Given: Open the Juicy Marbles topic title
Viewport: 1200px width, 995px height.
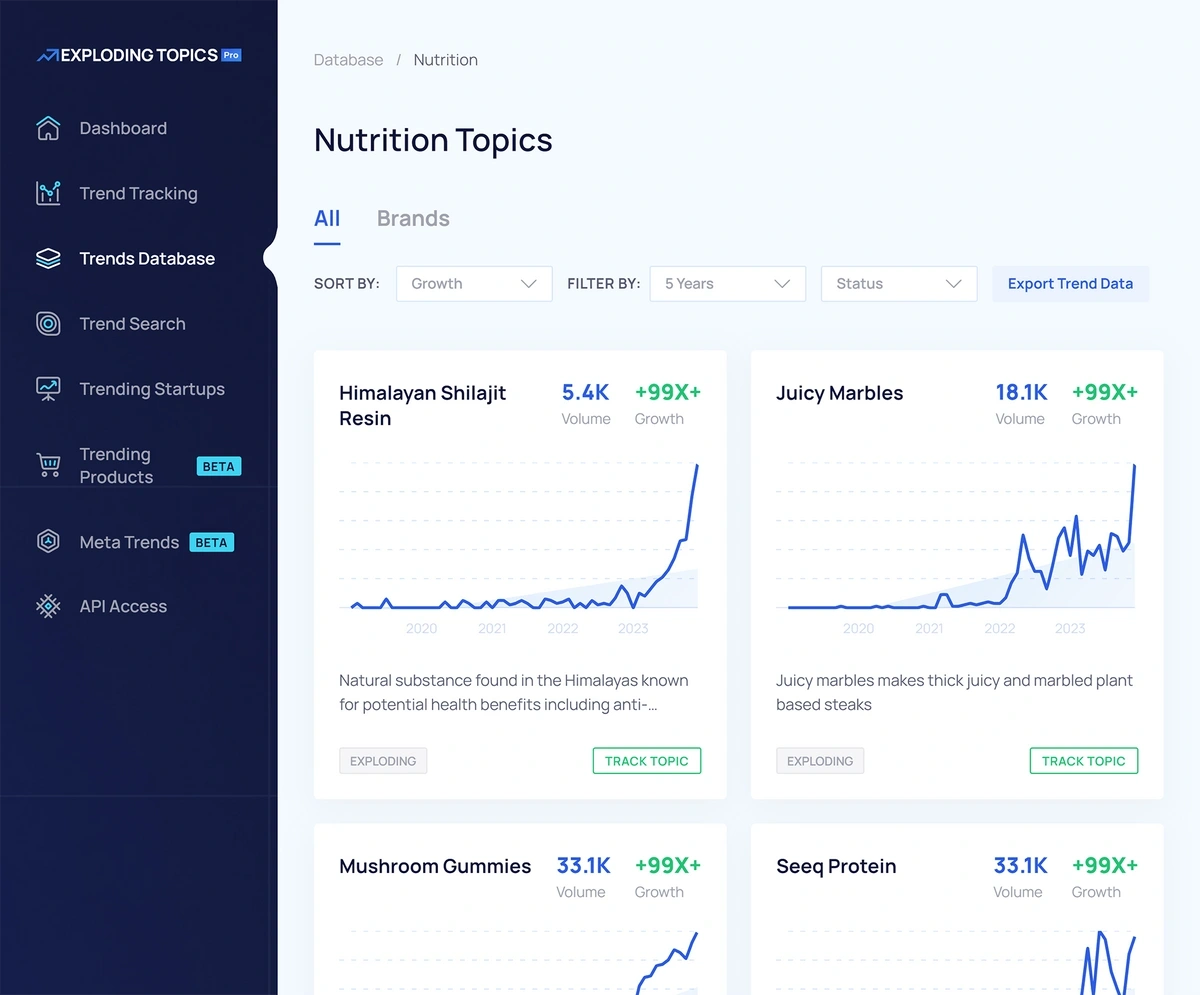Looking at the screenshot, I should (x=839, y=393).
